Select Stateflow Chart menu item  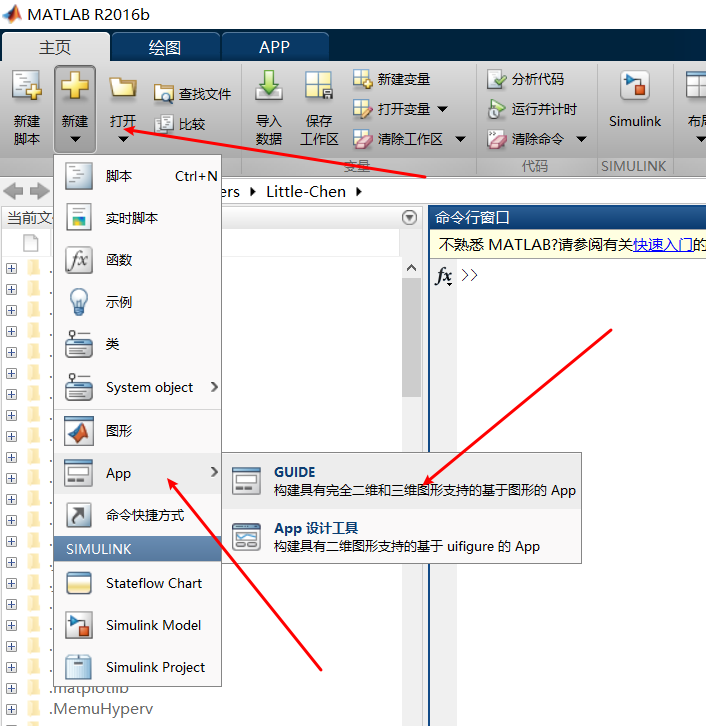pos(137,583)
